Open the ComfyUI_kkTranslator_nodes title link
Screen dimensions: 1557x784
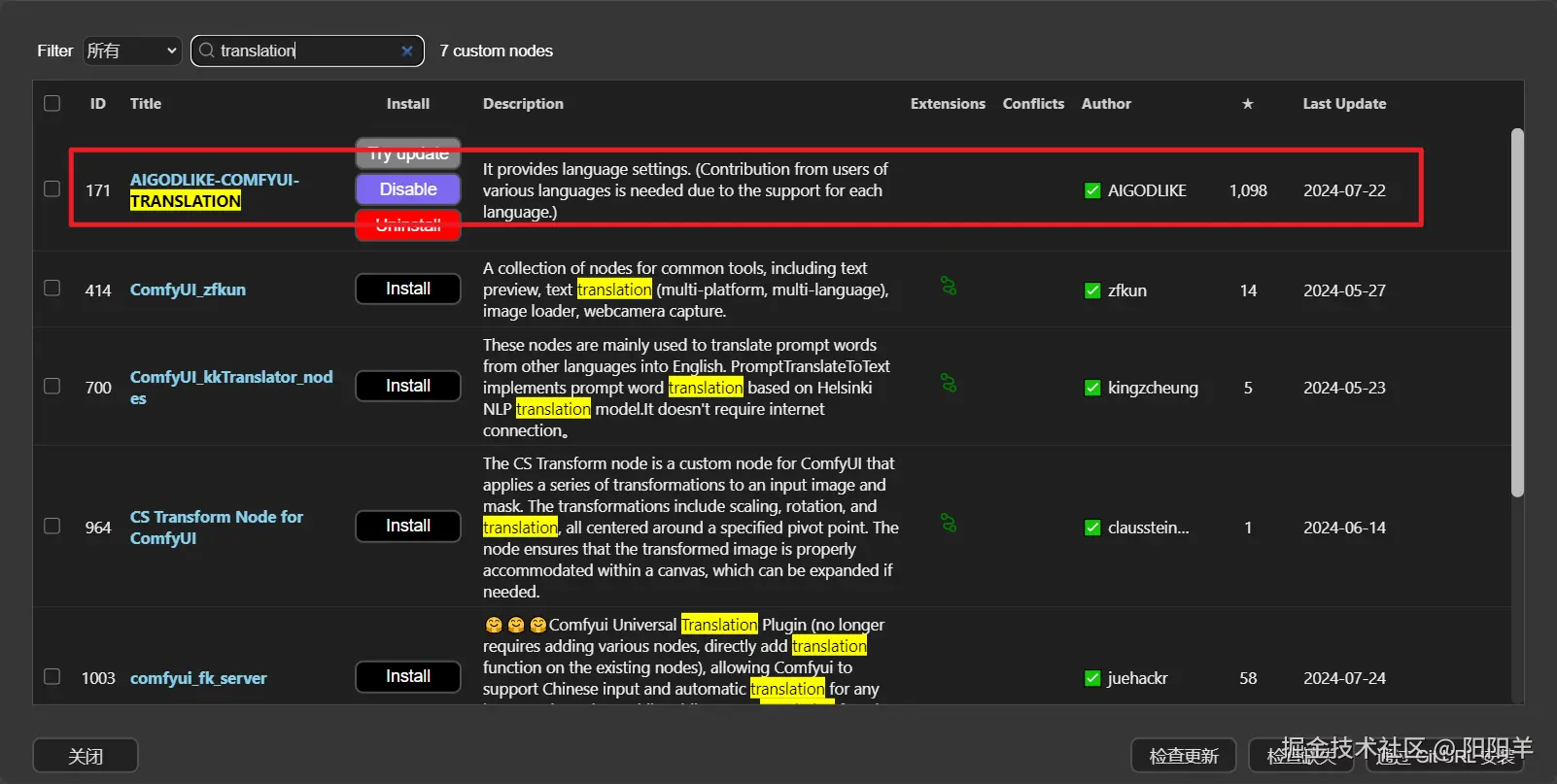coord(231,388)
